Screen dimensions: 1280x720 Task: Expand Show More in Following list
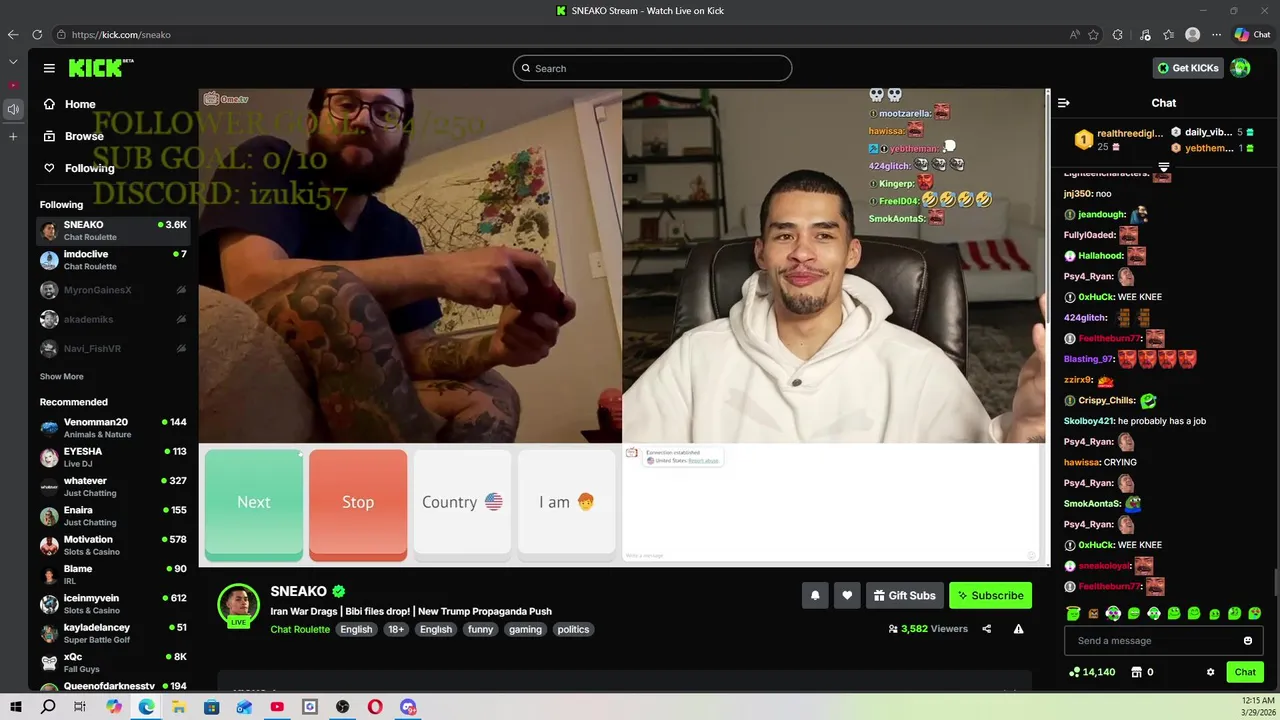point(62,376)
